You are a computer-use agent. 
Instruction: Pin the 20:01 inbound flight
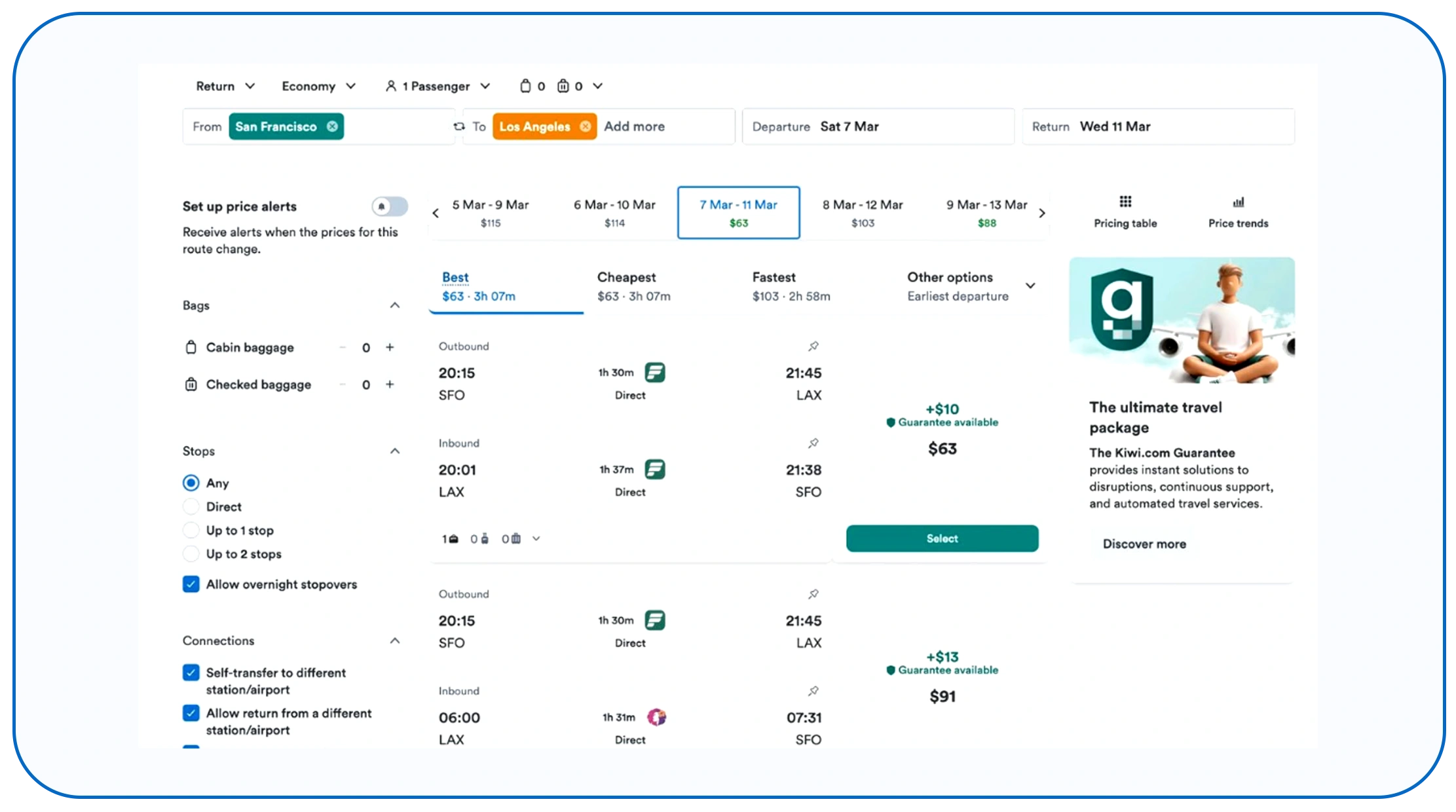813,443
